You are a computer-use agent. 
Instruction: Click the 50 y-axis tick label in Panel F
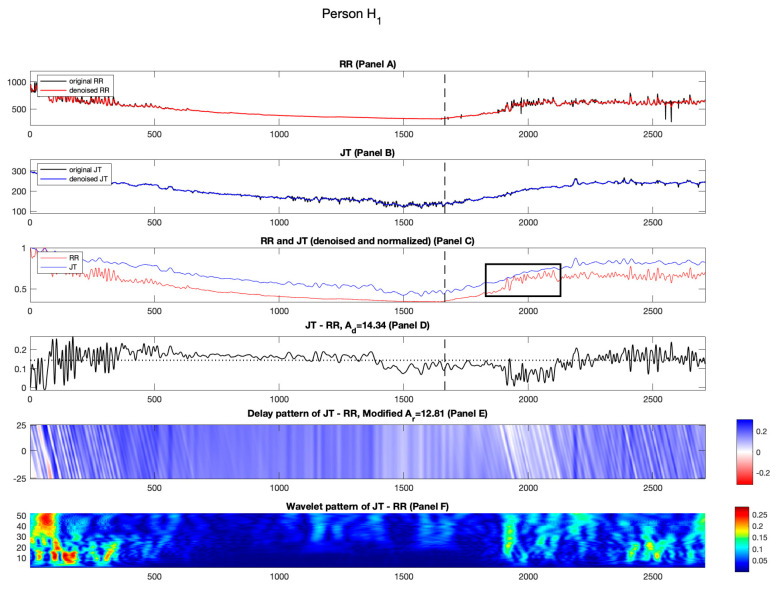tap(21, 516)
